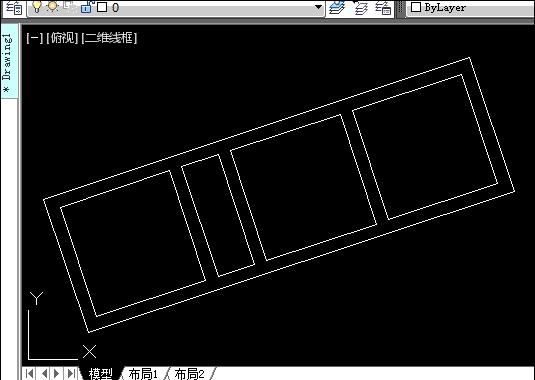Toggle the layer lightbulb on/off icon
Screen dimensions: 535x380
(37, 6)
